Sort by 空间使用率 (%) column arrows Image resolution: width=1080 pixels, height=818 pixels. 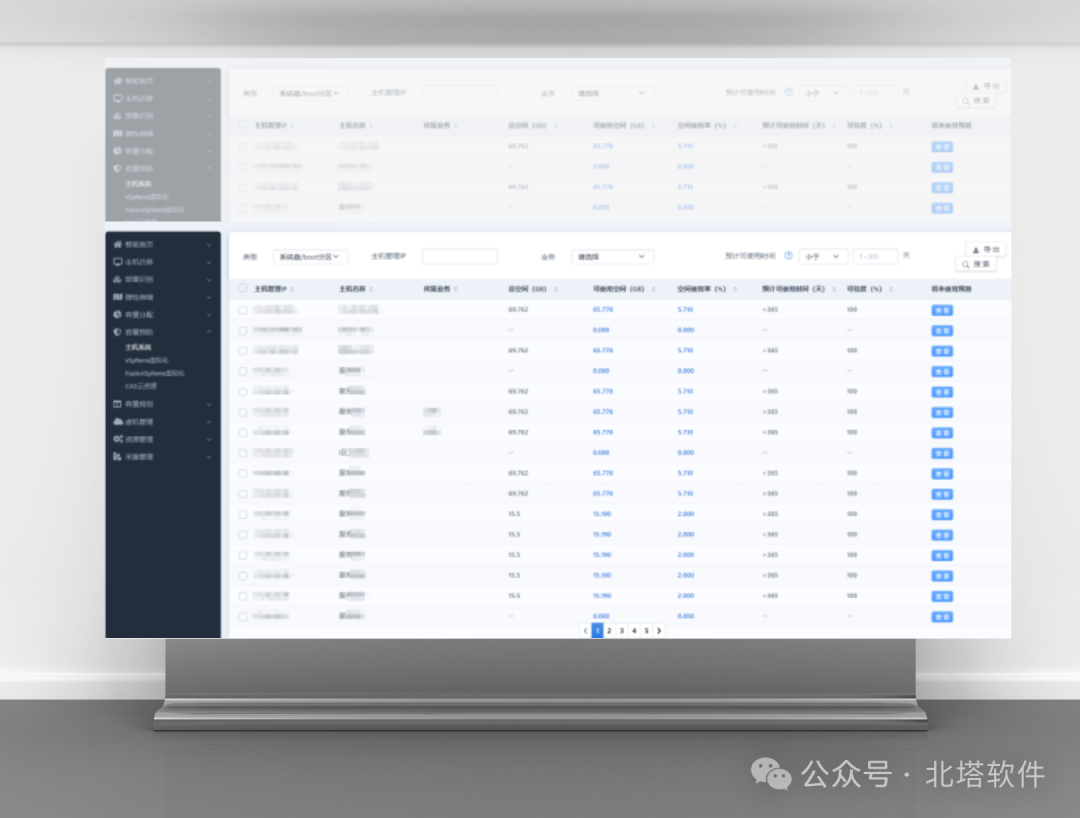[x=735, y=289]
